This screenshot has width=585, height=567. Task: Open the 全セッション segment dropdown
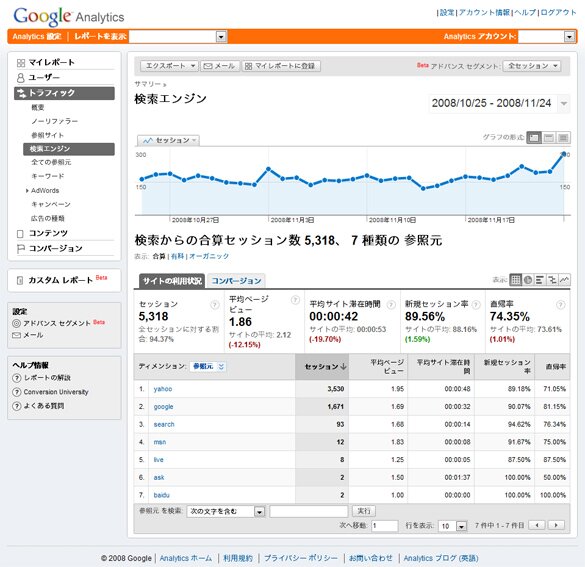pyautogui.click(x=532, y=66)
